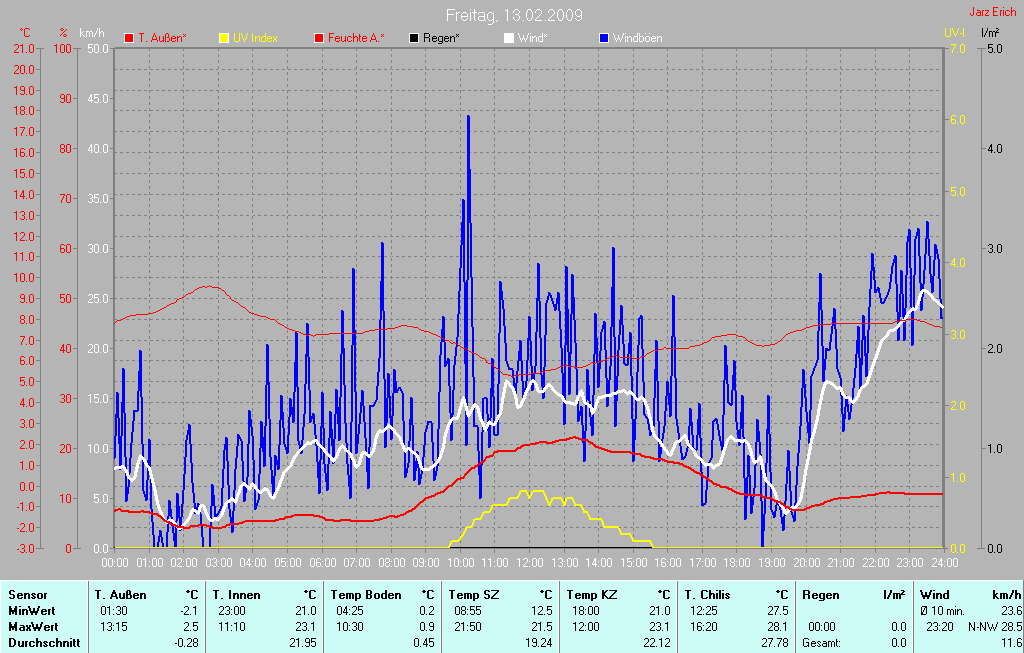Click the T. Chilis column header
Screen dimensions: 1024x653
pyautogui.click(x=707, y=595)
